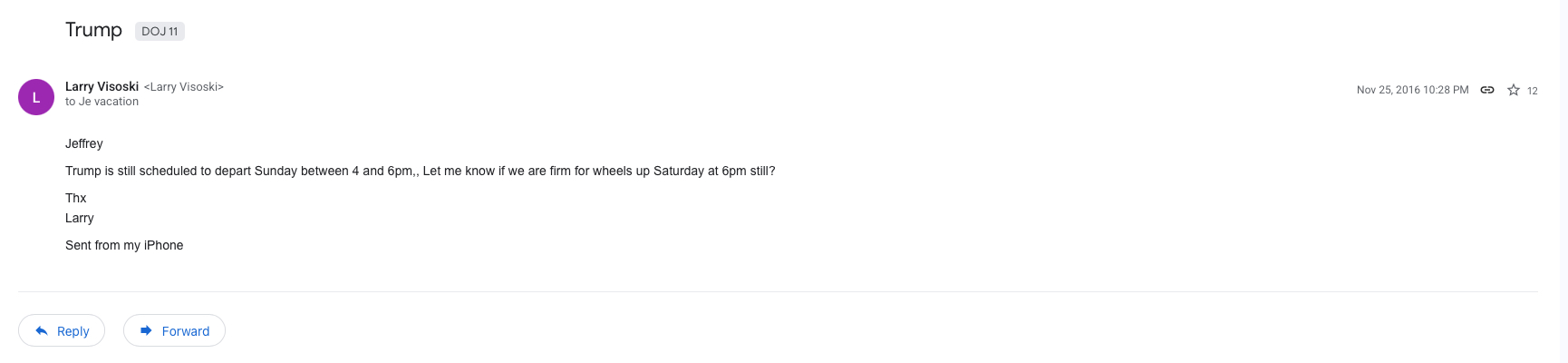Click the arrow icon in Forward

(146, 331)
